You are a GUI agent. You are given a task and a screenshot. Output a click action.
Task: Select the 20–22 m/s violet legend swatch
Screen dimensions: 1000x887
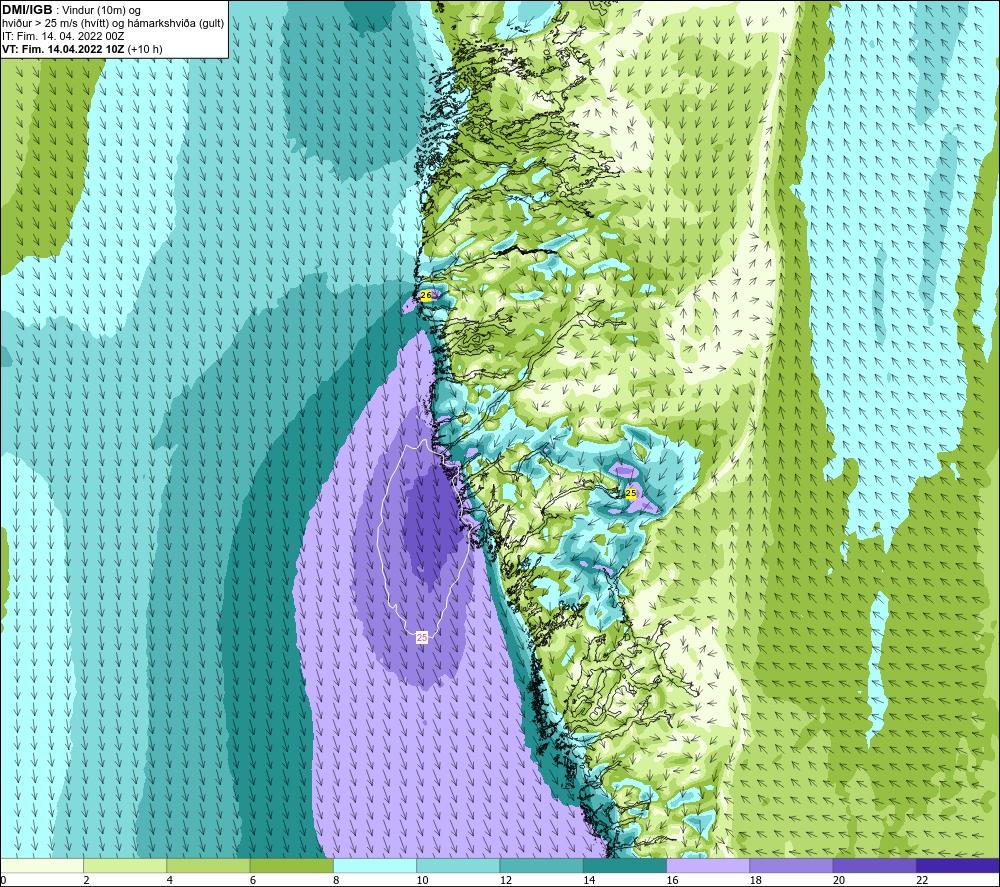874,866
